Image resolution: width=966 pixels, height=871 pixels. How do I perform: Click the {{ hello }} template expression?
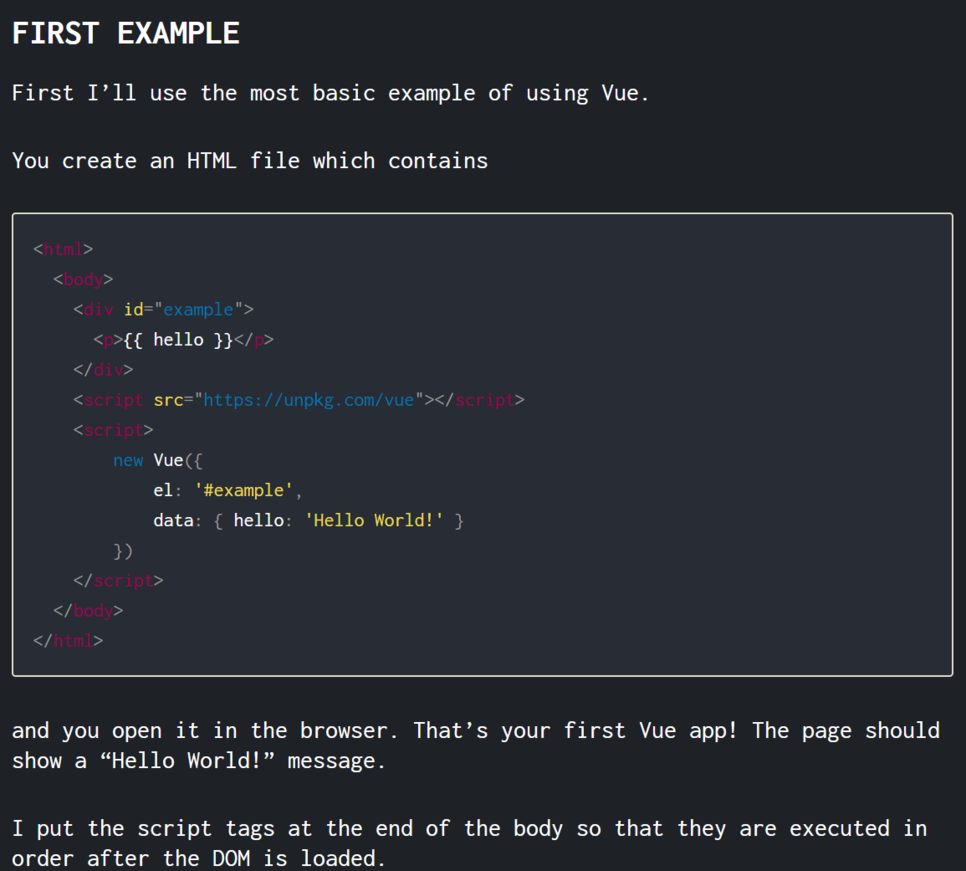[x=178, y=340]
